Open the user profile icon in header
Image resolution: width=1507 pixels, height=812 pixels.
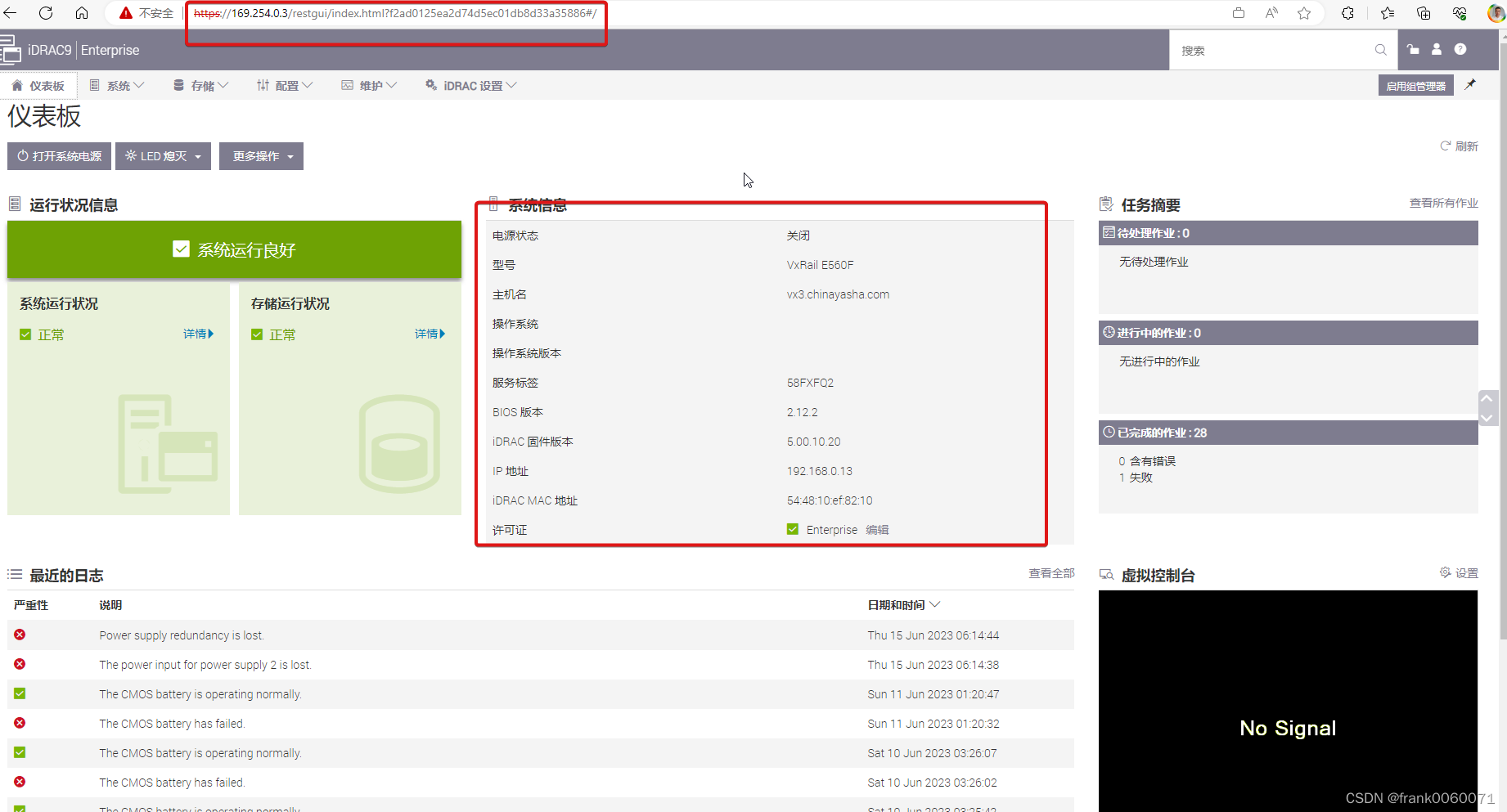point(1437,50)
